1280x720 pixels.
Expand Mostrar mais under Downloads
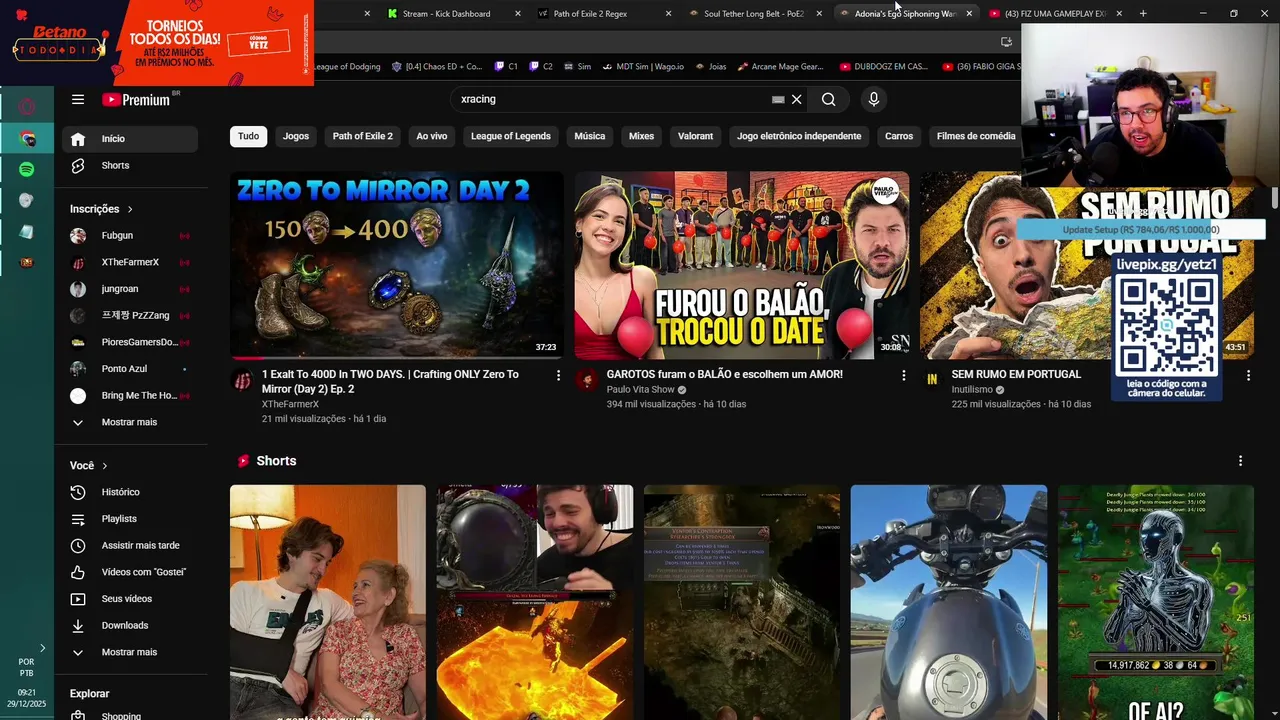[x=130, y=652]
